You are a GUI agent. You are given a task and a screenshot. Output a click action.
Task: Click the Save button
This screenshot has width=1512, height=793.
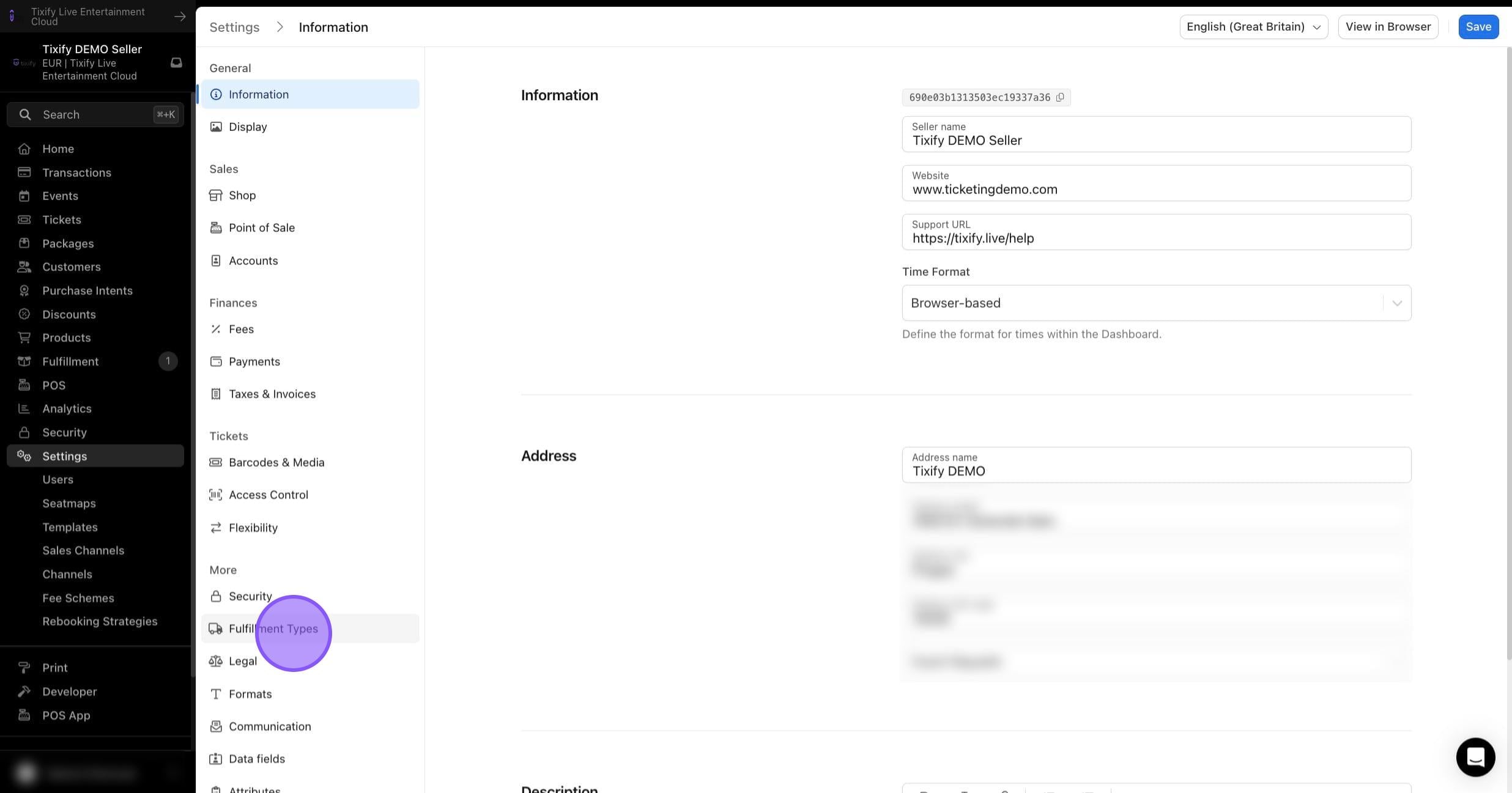[x=1478, y=27]
